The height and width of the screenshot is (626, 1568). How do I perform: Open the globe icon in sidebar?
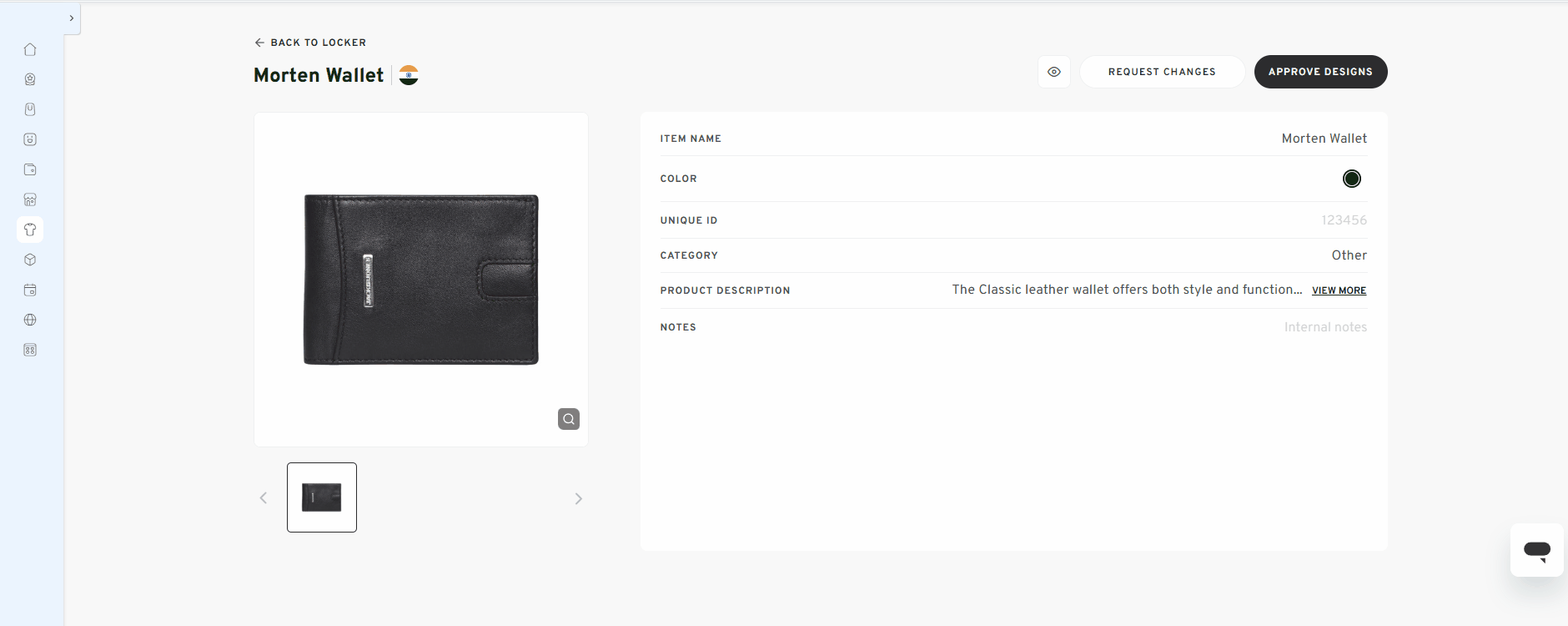pyautogui.click(x=30, y=320)
